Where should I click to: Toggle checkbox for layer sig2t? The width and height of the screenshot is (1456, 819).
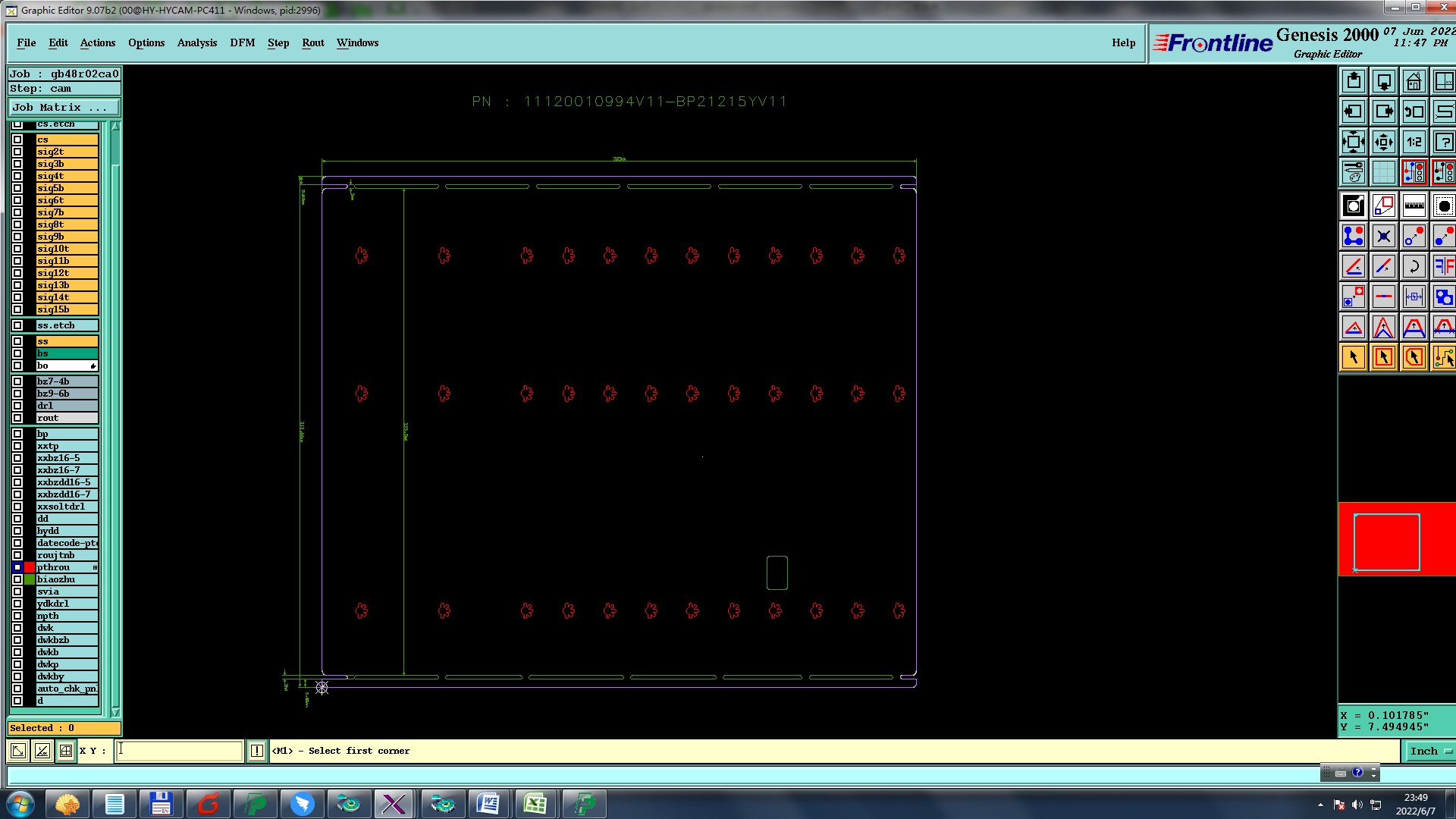[x=17, y=152]
